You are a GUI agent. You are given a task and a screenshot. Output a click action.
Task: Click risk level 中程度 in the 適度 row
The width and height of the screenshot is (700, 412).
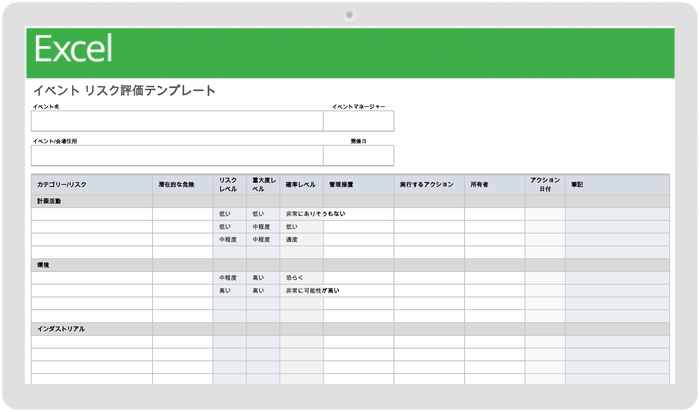228,240
